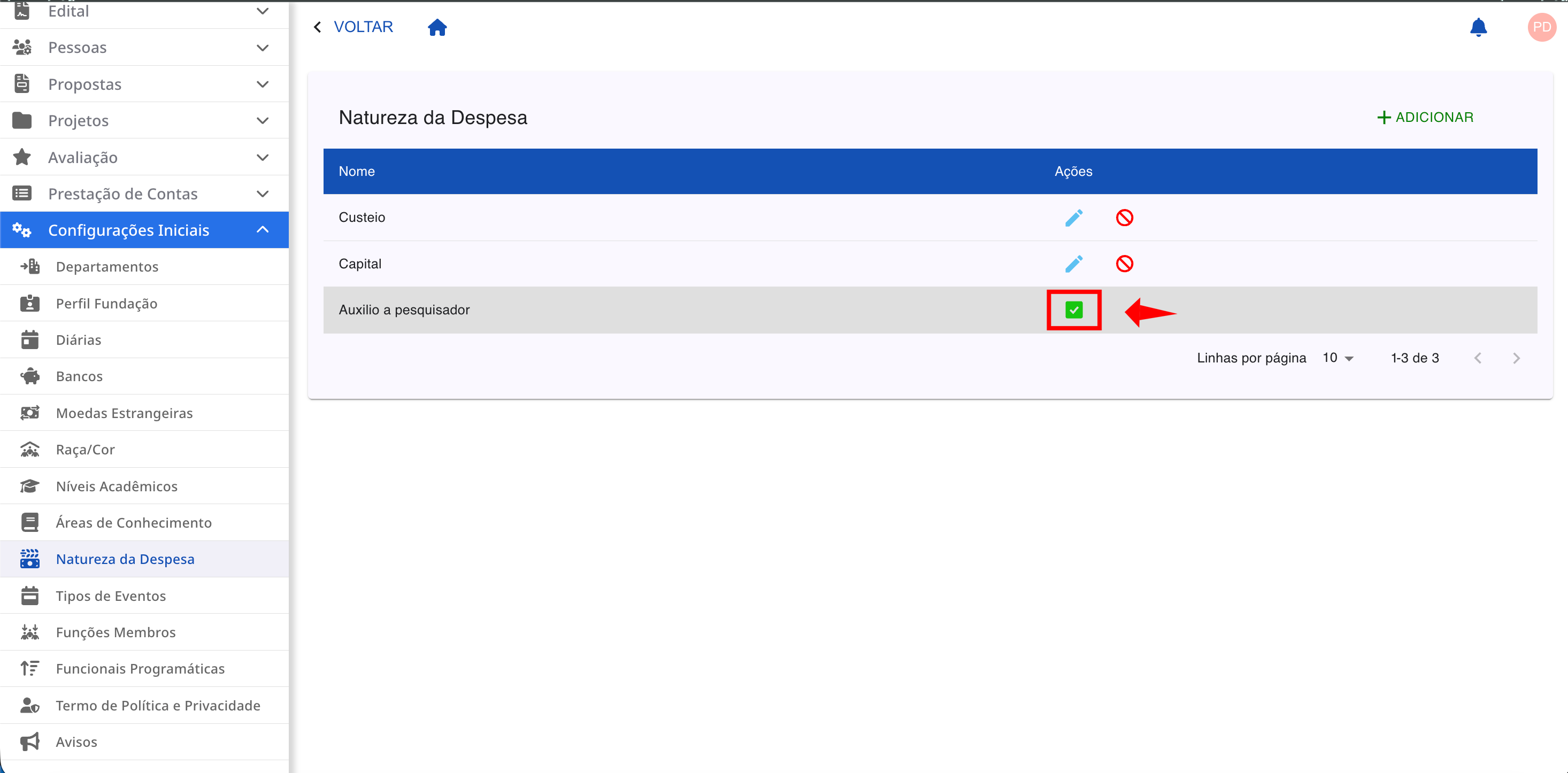Click the Prestação de Contas list icon
The height and width of the screenshot is (773, 1568).
22,194
